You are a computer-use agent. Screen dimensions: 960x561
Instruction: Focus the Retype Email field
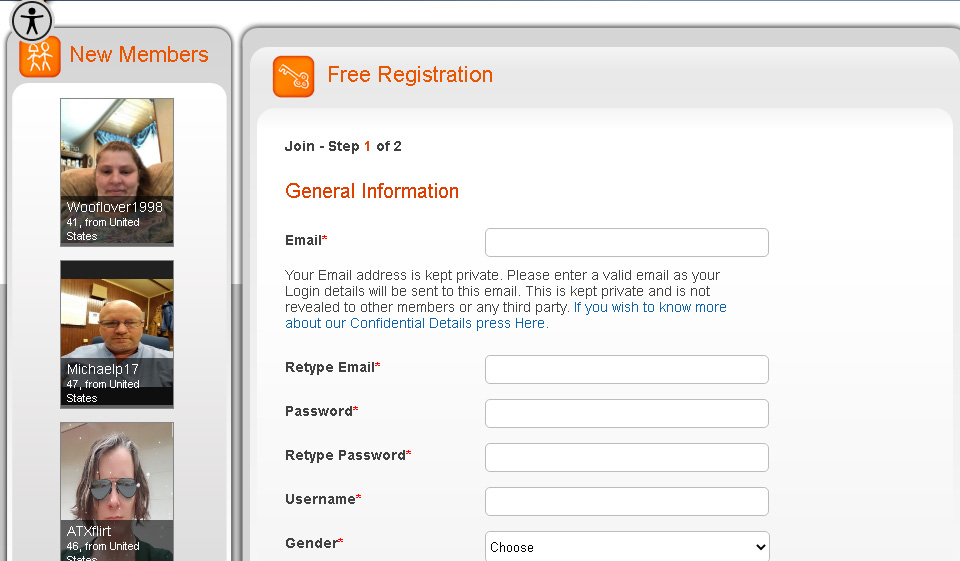627,369
